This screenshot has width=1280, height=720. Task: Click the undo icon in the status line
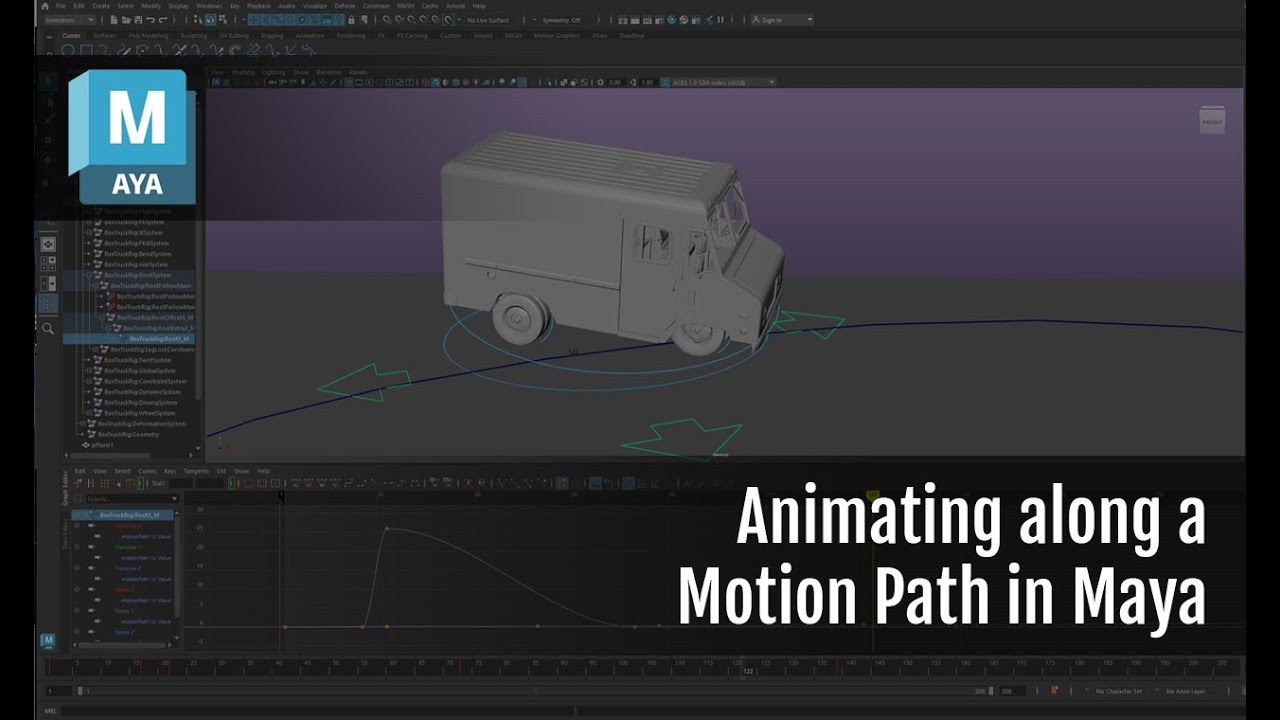[x=150, y=20]
